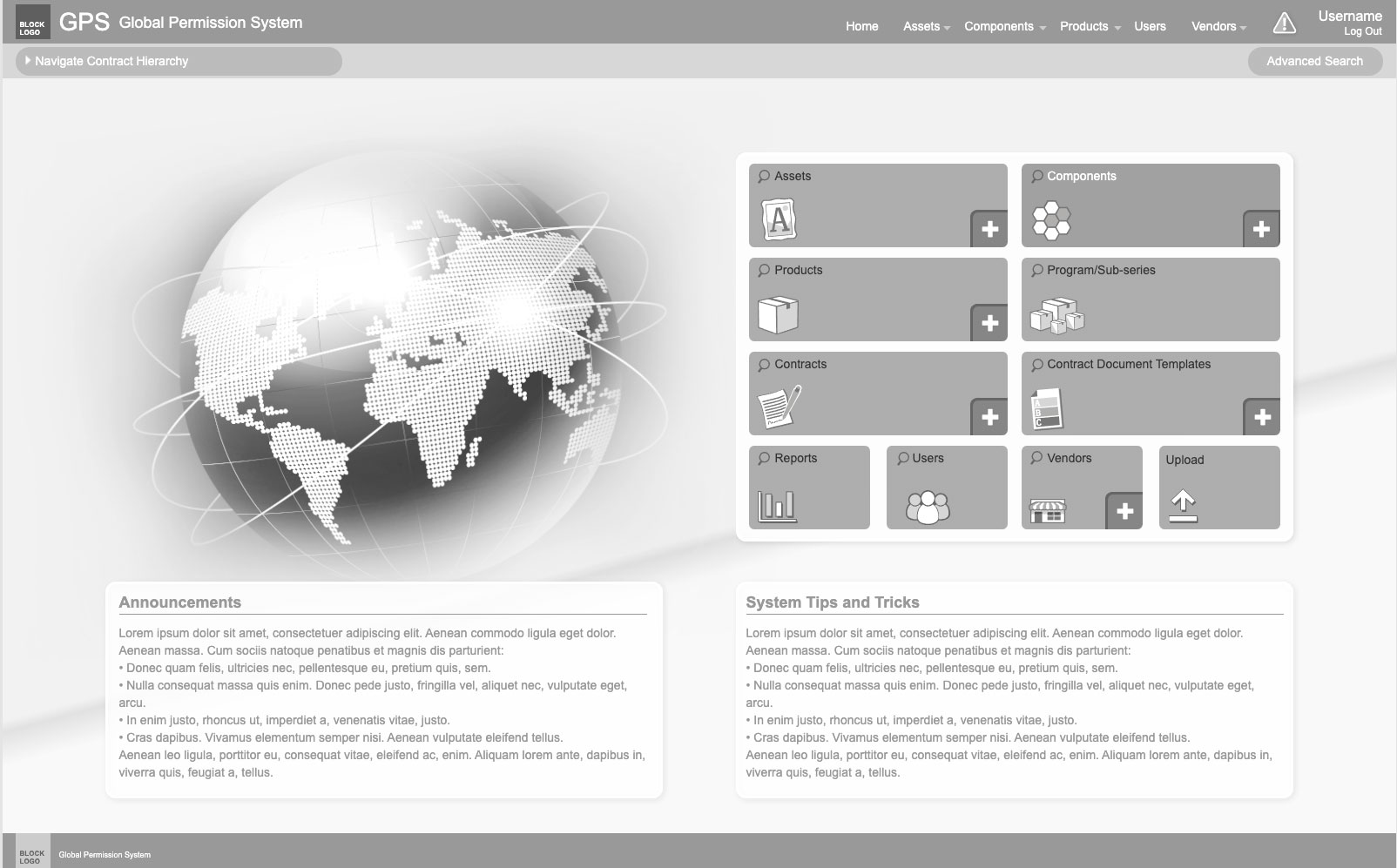
Task: Click the warning triangle alert icon
Action: click(1284, 24)
